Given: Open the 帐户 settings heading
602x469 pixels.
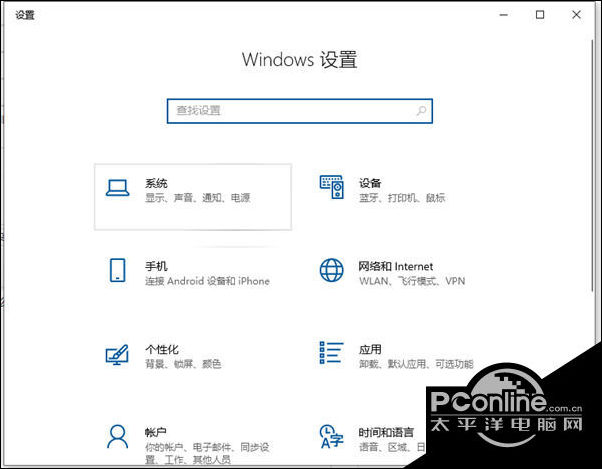Looking at the screenshot, I should (155, 432).
